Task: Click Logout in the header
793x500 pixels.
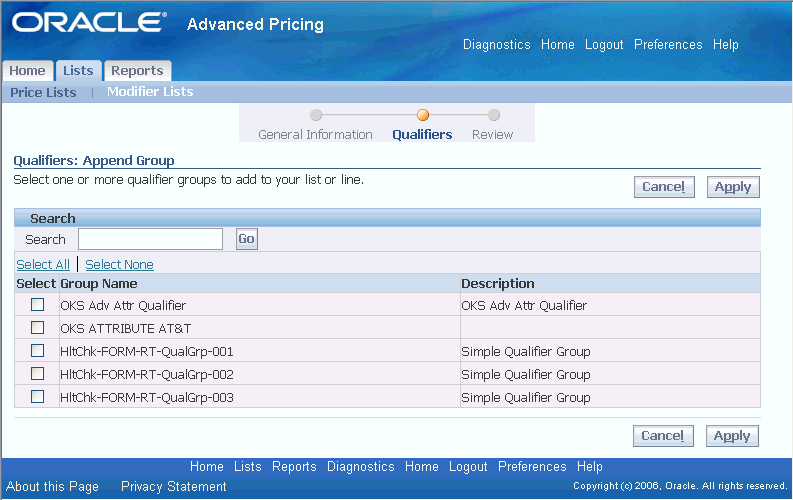Action: (x=604, y=44)
